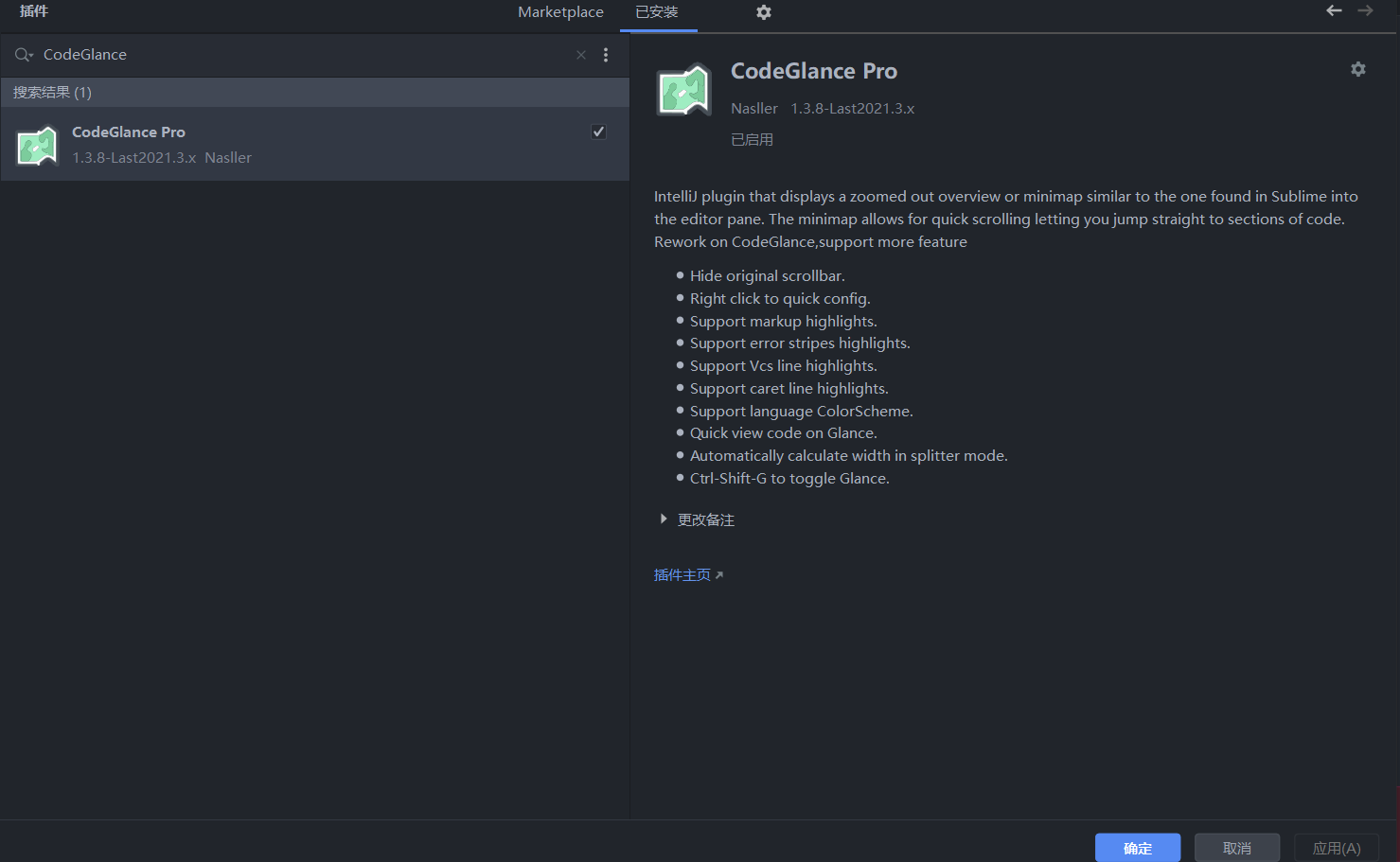
Task: Click 'Support language ColorScheme.' bullet
Action: [802, 411]
